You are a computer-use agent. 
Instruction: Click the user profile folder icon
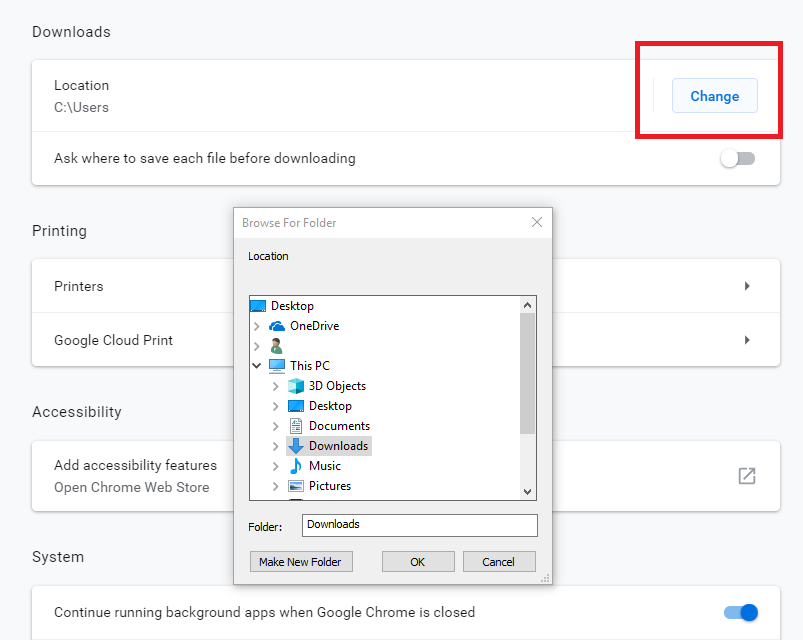point(277,346)
